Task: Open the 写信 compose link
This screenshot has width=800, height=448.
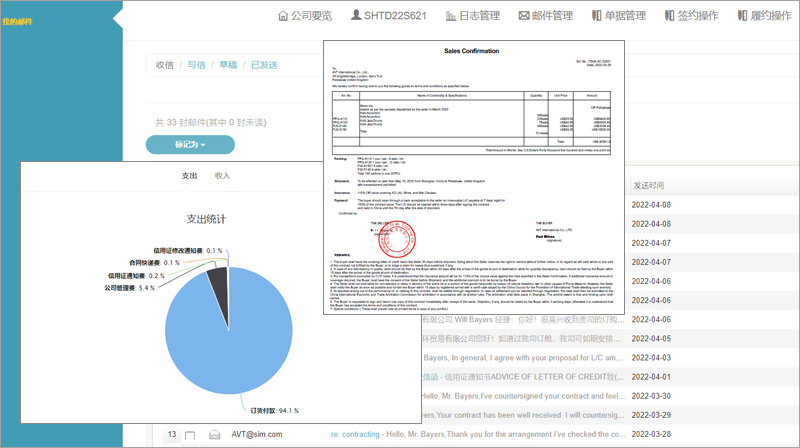Action: pyautogui.click(x=196, y=65)
